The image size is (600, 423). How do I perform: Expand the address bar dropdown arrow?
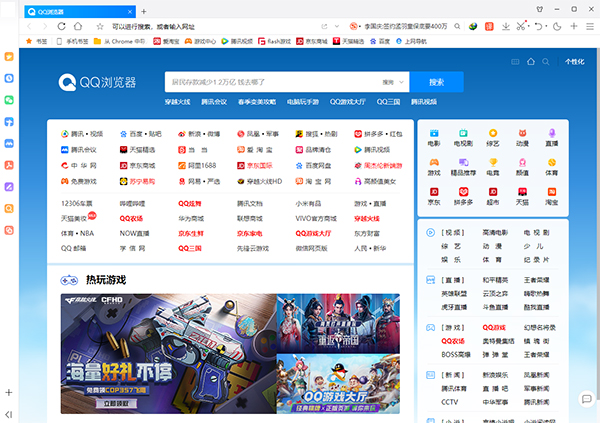[337, 26]
